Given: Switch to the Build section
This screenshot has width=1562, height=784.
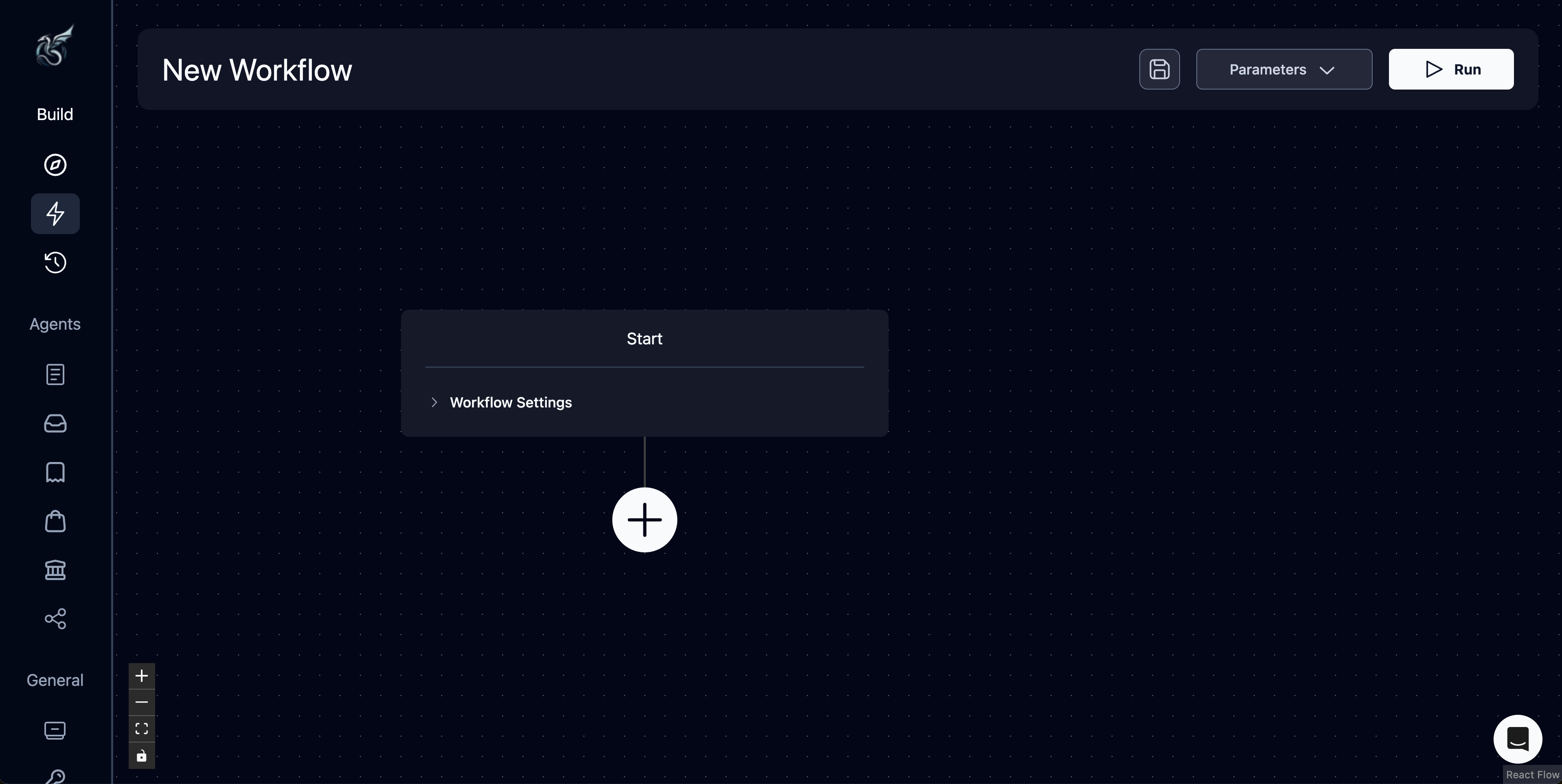Looking at the screenshot, I should [55, 114].
